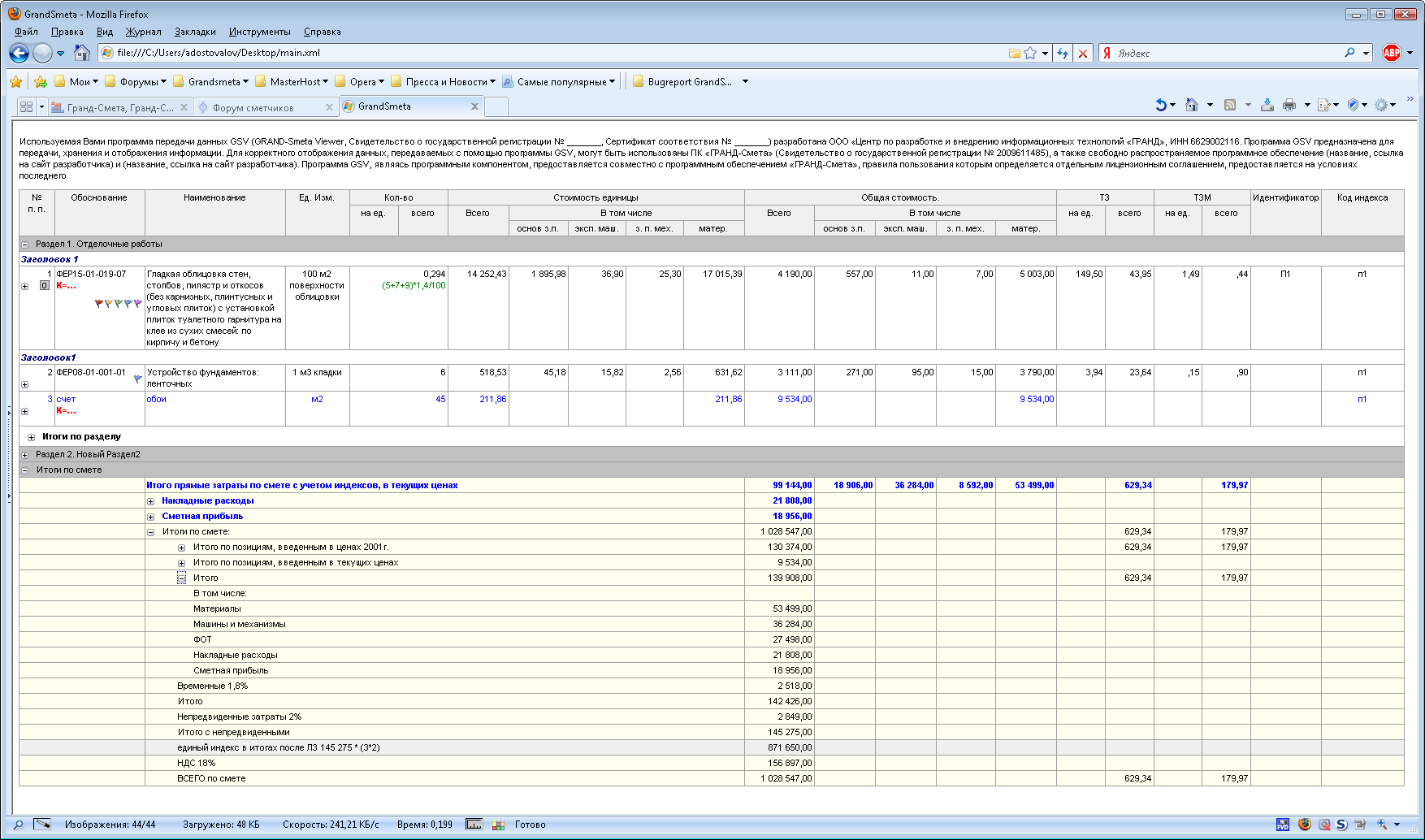Screen dimensions: 1425x840
Task: Click the Adblock Plus ABP icon
Action: coord(1391,53)
